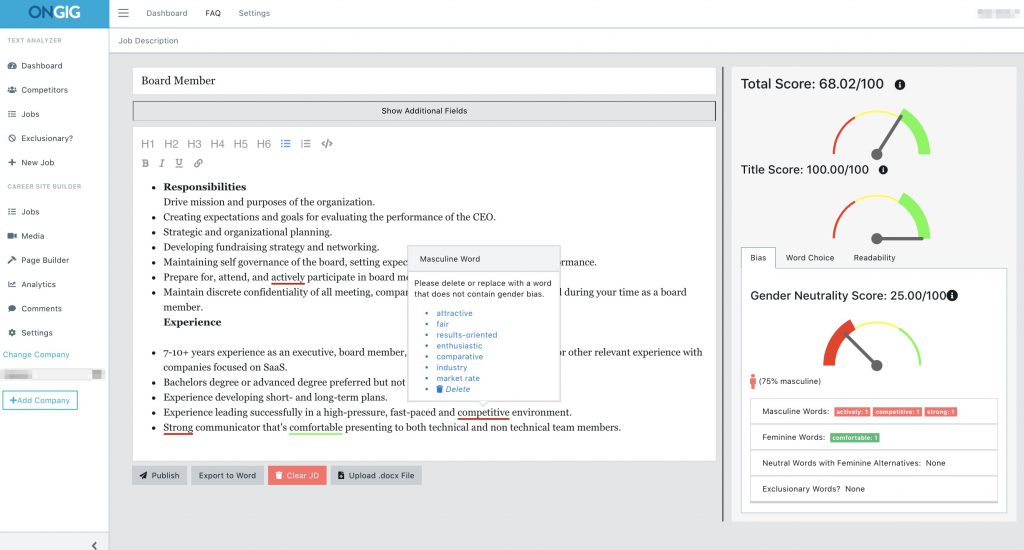Open Media in the sidebar
Screen dimensions: 1024x550
tap(26, 236)
